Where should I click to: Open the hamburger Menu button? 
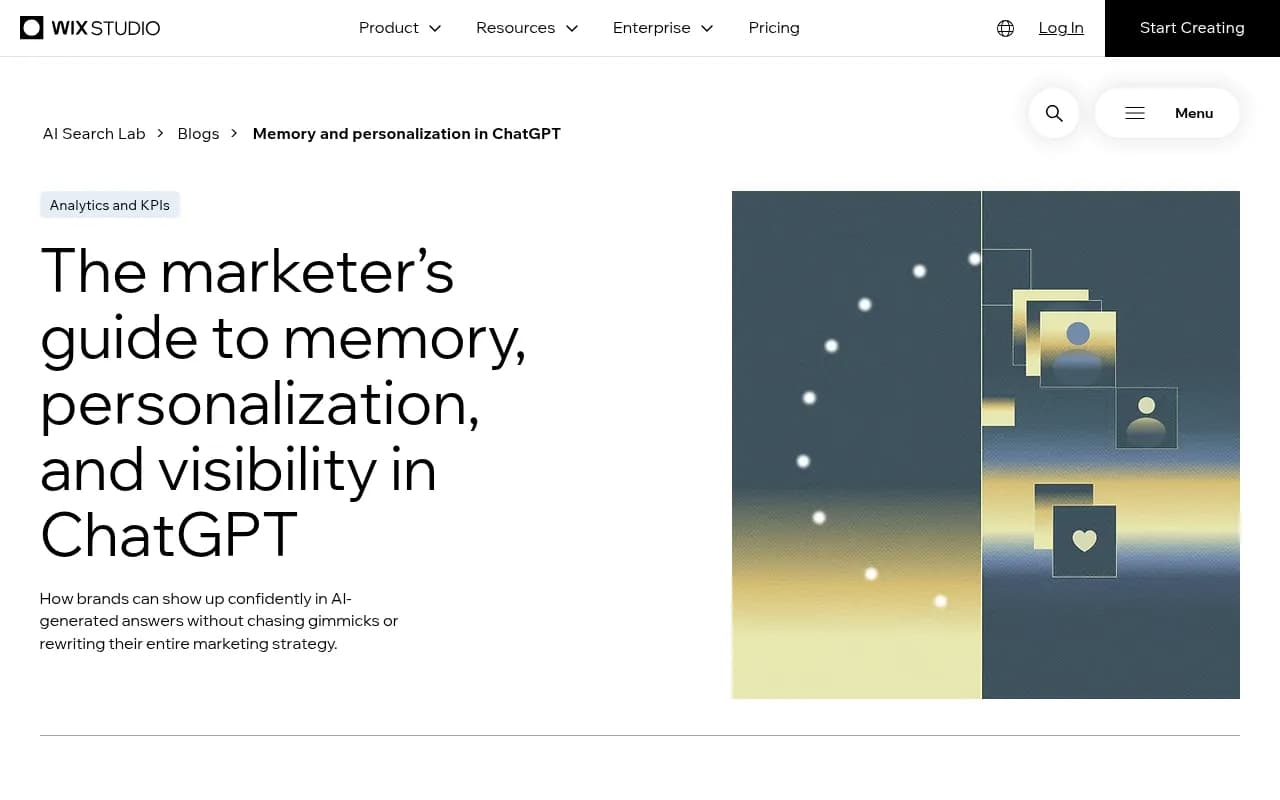tap(1167, 113)
